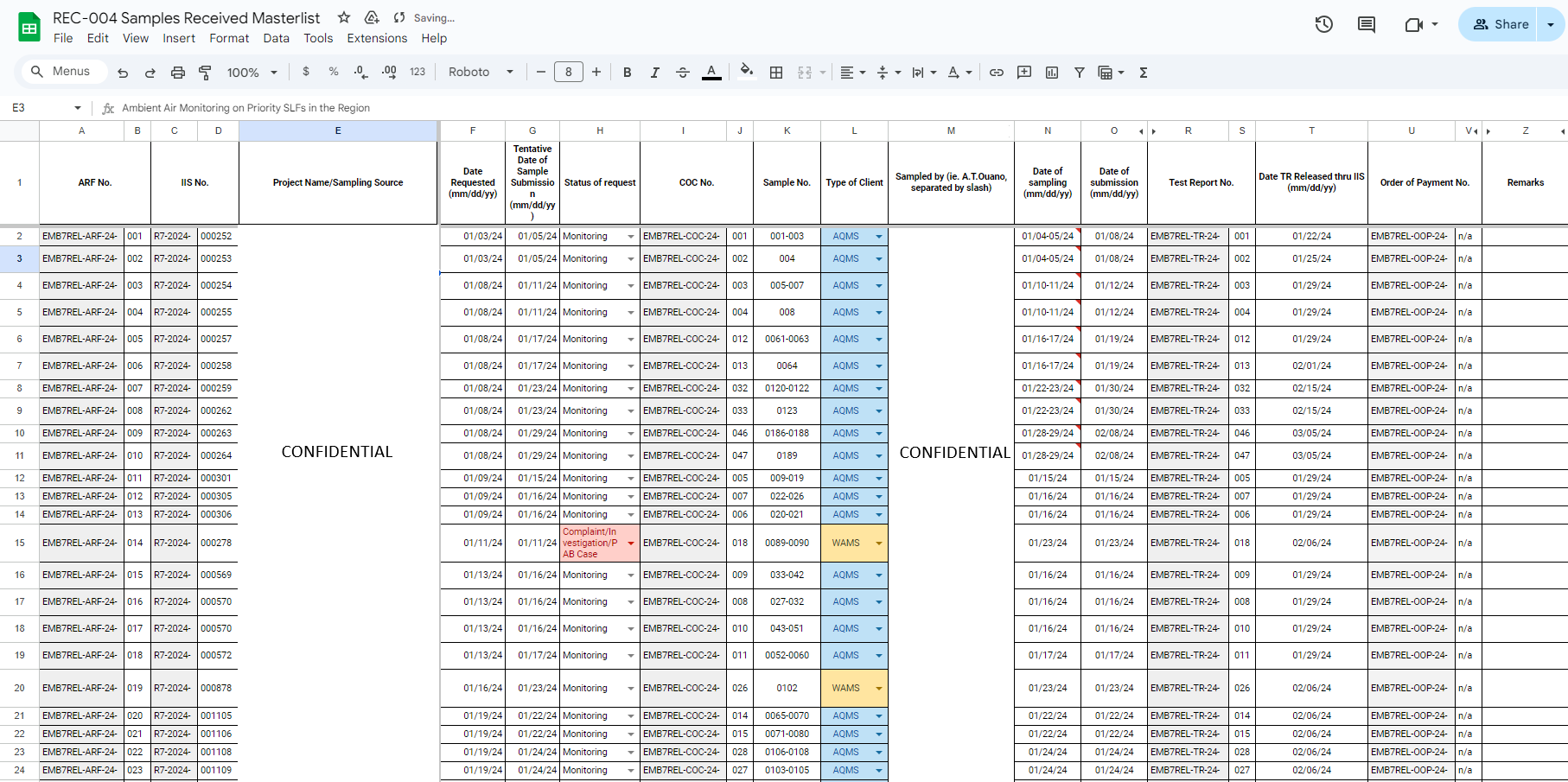Click the formula bar text
This screenshot has width=1568, height=782.
[x=245, y=108]
